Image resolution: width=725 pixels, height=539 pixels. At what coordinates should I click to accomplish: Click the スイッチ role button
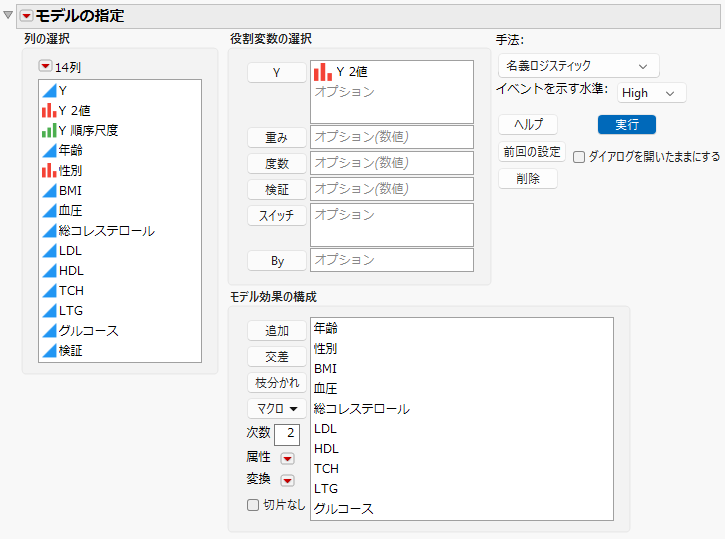click(276, 215)
